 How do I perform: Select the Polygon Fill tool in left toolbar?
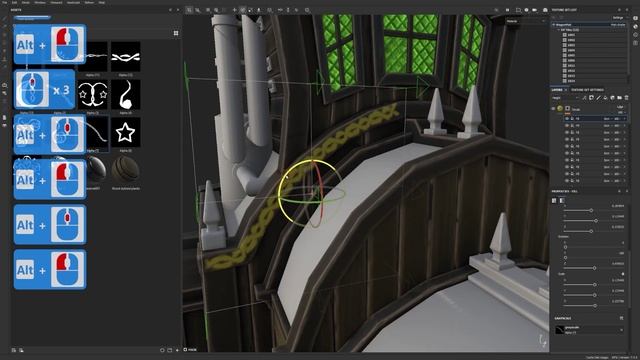(4, 43)
